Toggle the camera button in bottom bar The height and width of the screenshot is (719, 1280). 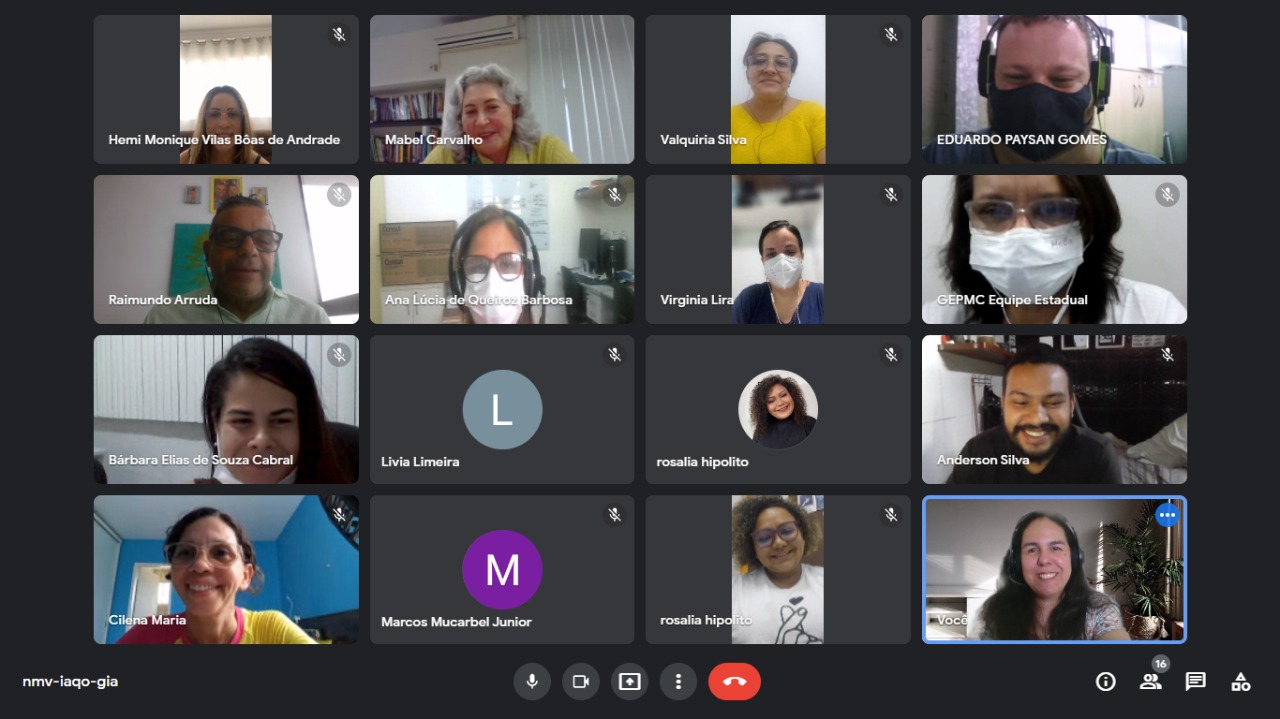point(580,682)
